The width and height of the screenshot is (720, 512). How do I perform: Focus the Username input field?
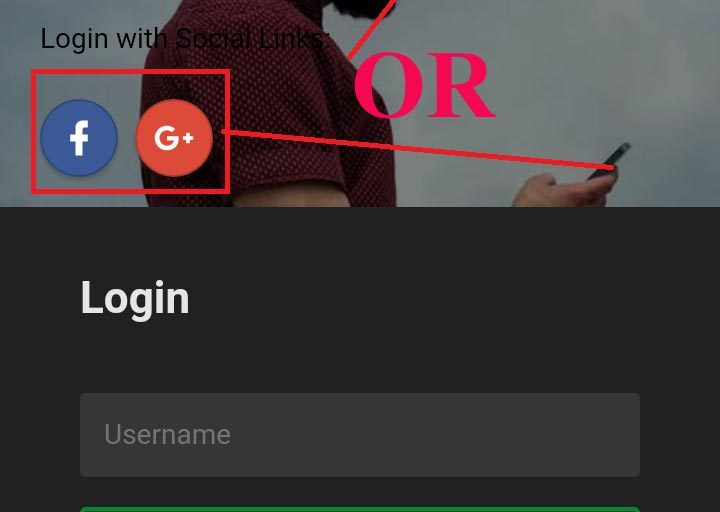point(360,434)
